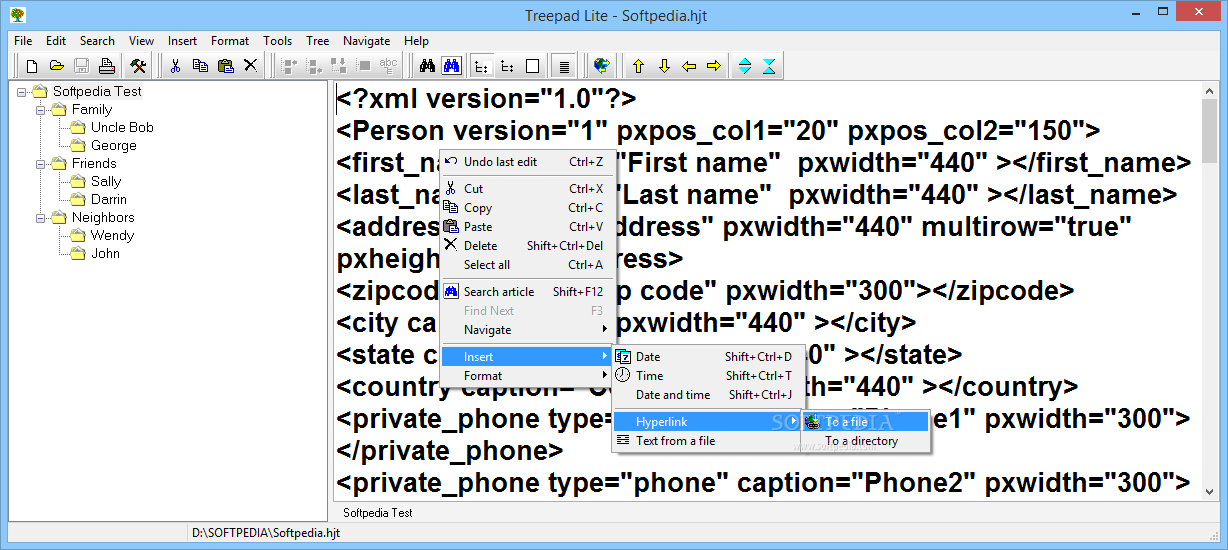Viewport: 1228px width, 550px height.
Task: Choose hyperlink To a file
Action: pos(866,422)
